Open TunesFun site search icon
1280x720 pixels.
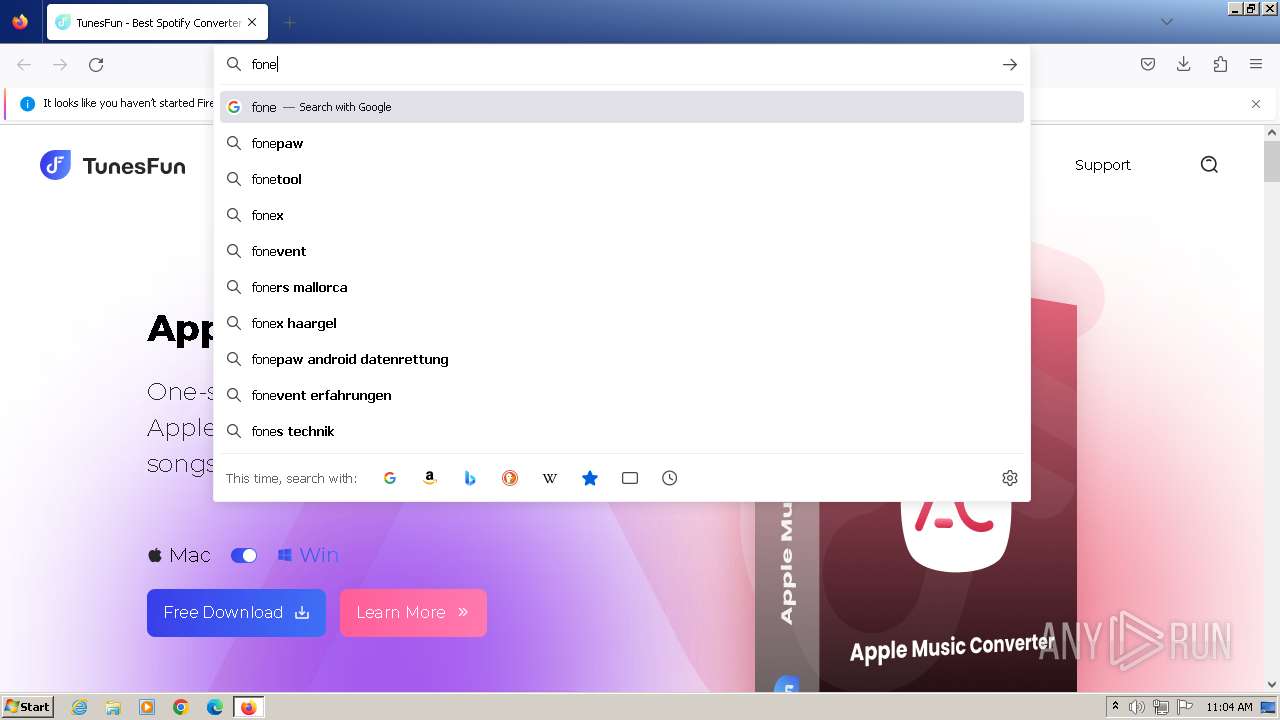[x=1209, y=165]
